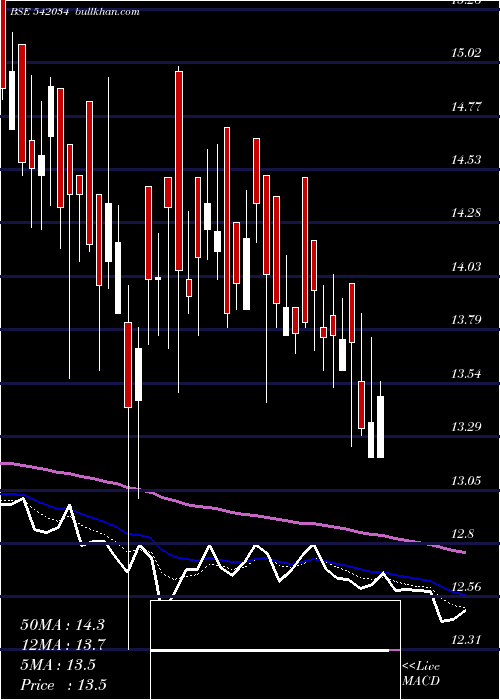The image size is (500, 700).
Task: Click the 13.79 price axis label
Action: click(x=467, y=320)
